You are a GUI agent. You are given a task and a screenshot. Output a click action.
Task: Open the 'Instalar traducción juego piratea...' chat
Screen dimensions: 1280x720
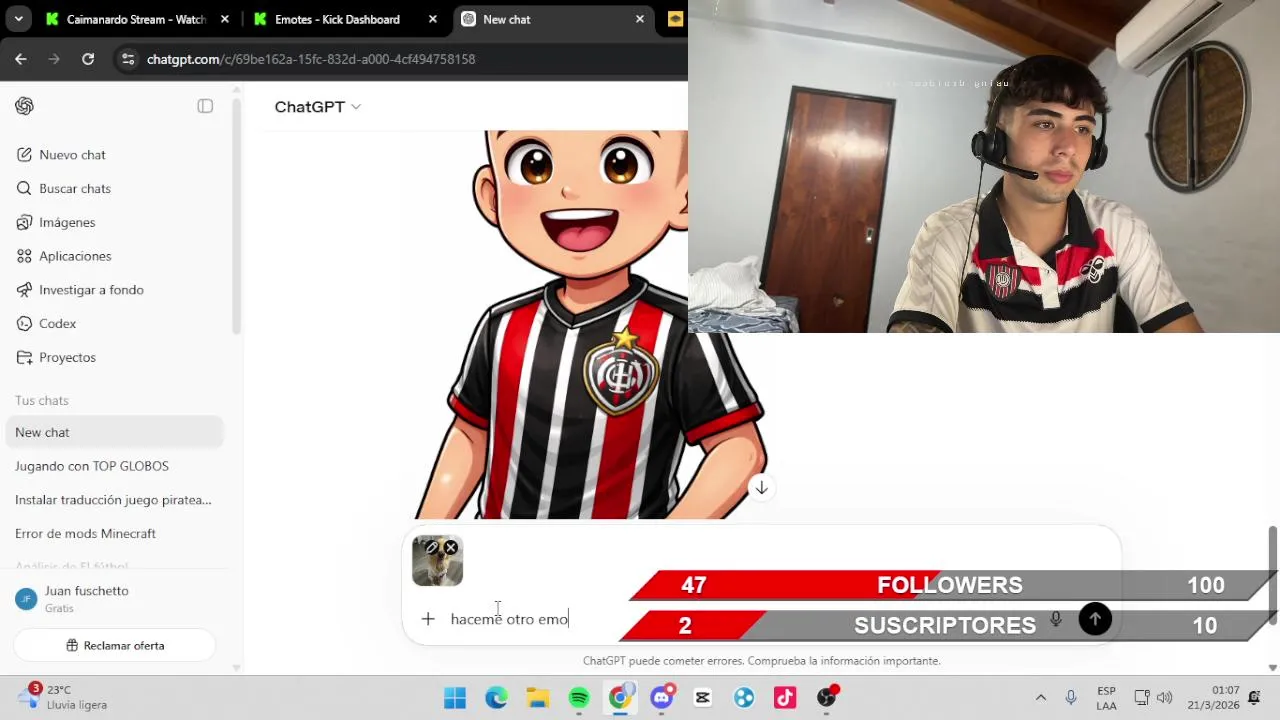click(x=115, y=500)
